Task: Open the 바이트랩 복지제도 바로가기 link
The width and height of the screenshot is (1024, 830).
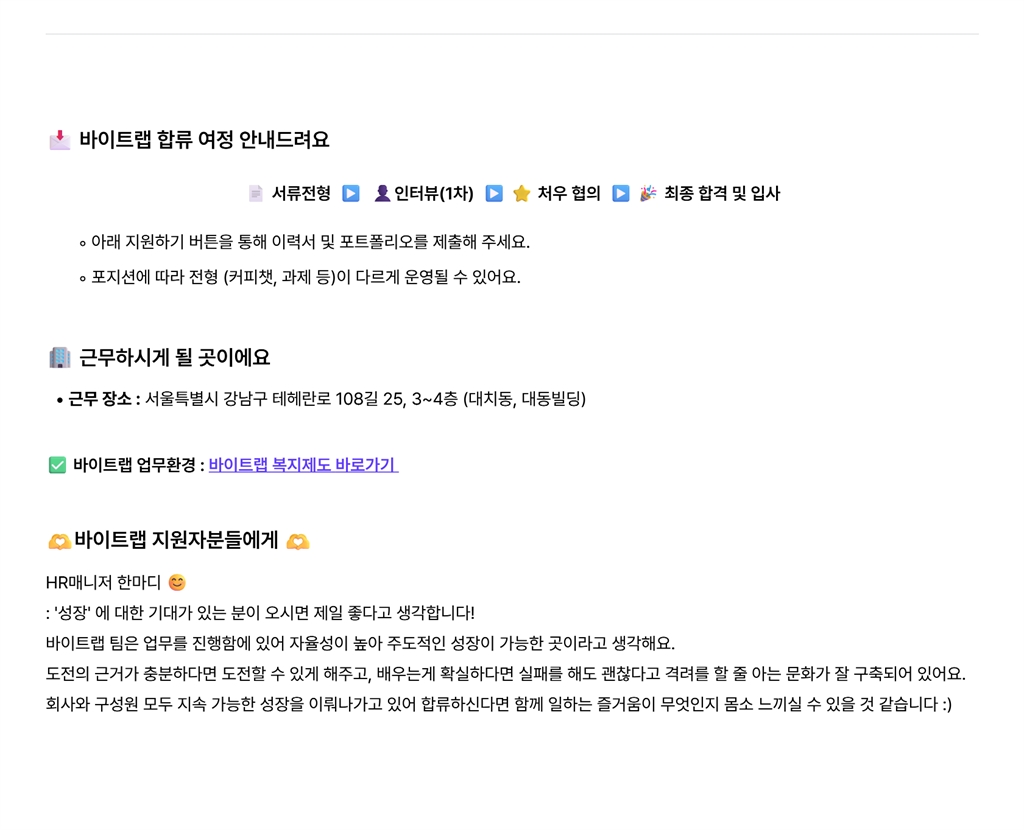Action: (303, 465)
